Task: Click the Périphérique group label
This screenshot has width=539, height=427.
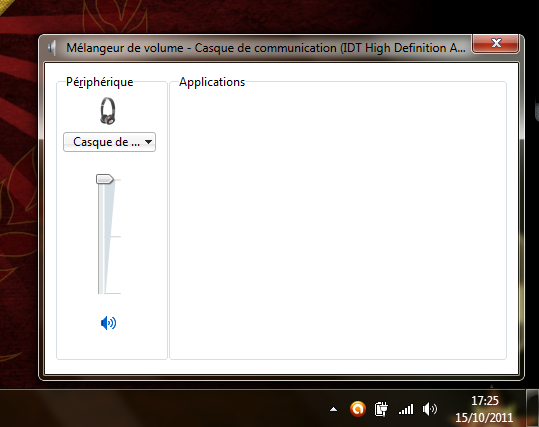Action: tap(100, 82)
